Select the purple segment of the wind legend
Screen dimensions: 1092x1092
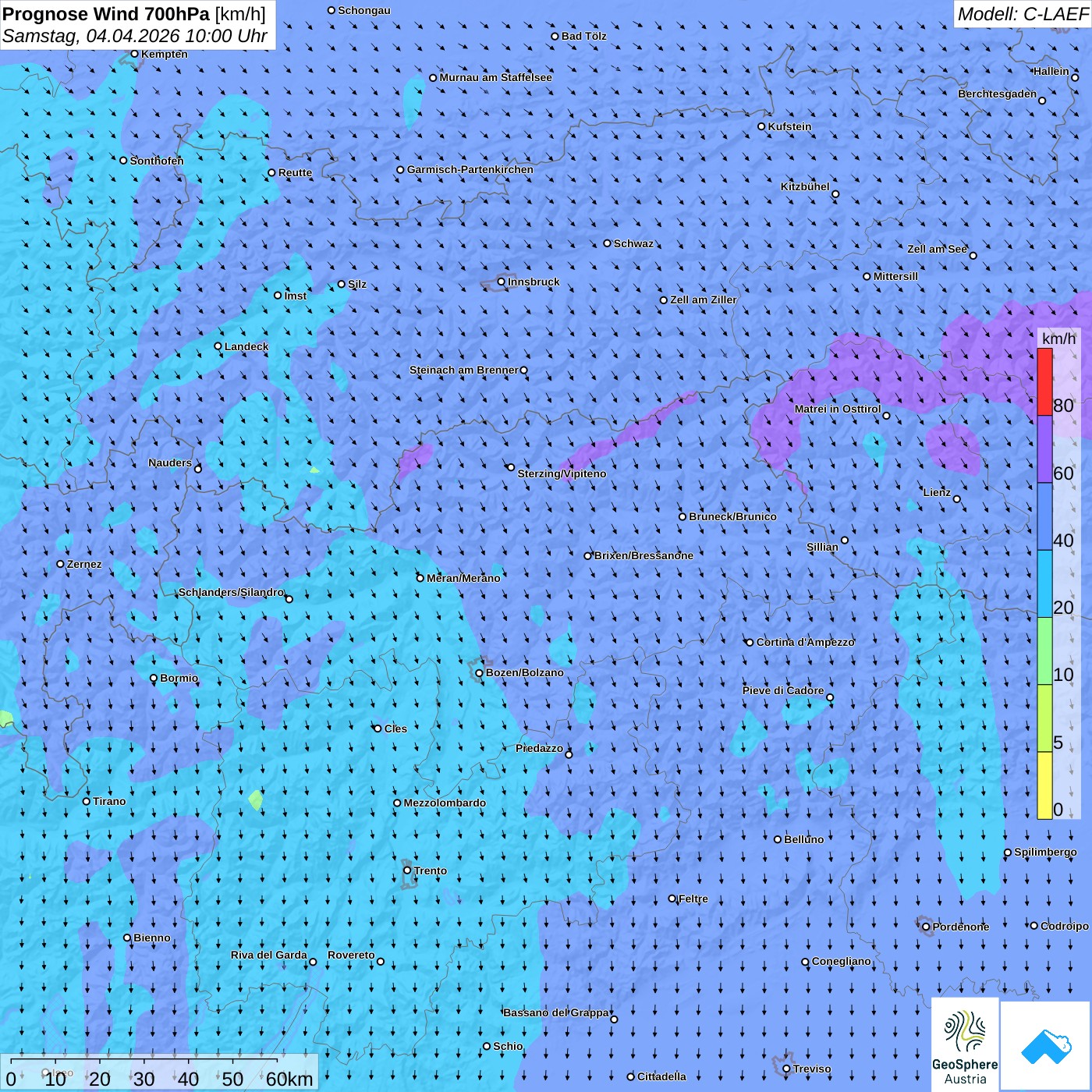pos(1044,449)
